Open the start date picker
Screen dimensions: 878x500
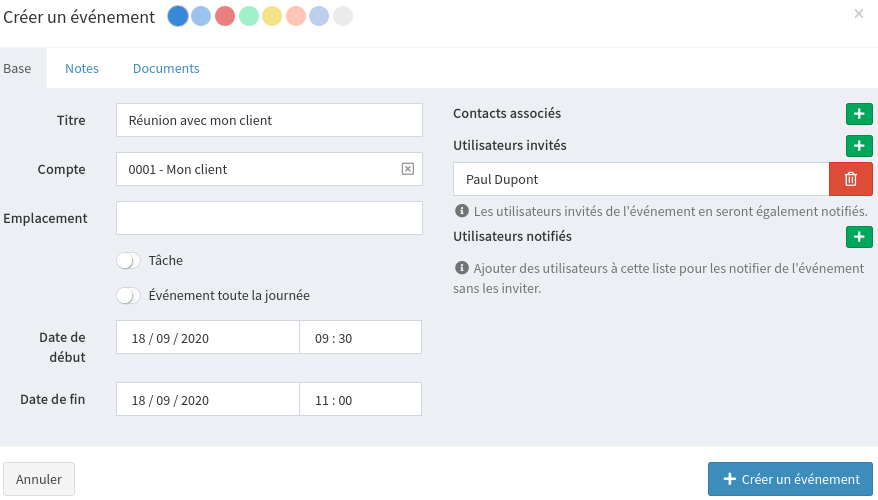coord(208,338)
